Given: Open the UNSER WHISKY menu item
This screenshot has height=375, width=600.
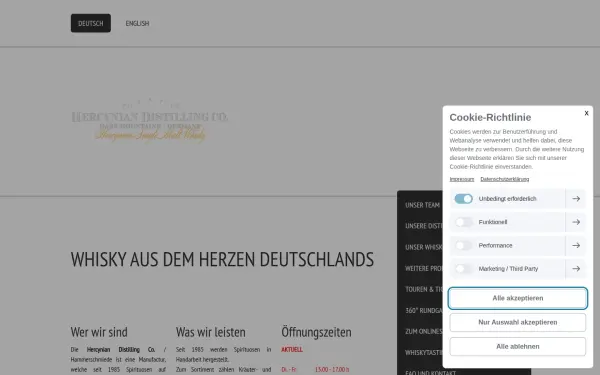Looking at the screenshot, I should click(424, 247).
